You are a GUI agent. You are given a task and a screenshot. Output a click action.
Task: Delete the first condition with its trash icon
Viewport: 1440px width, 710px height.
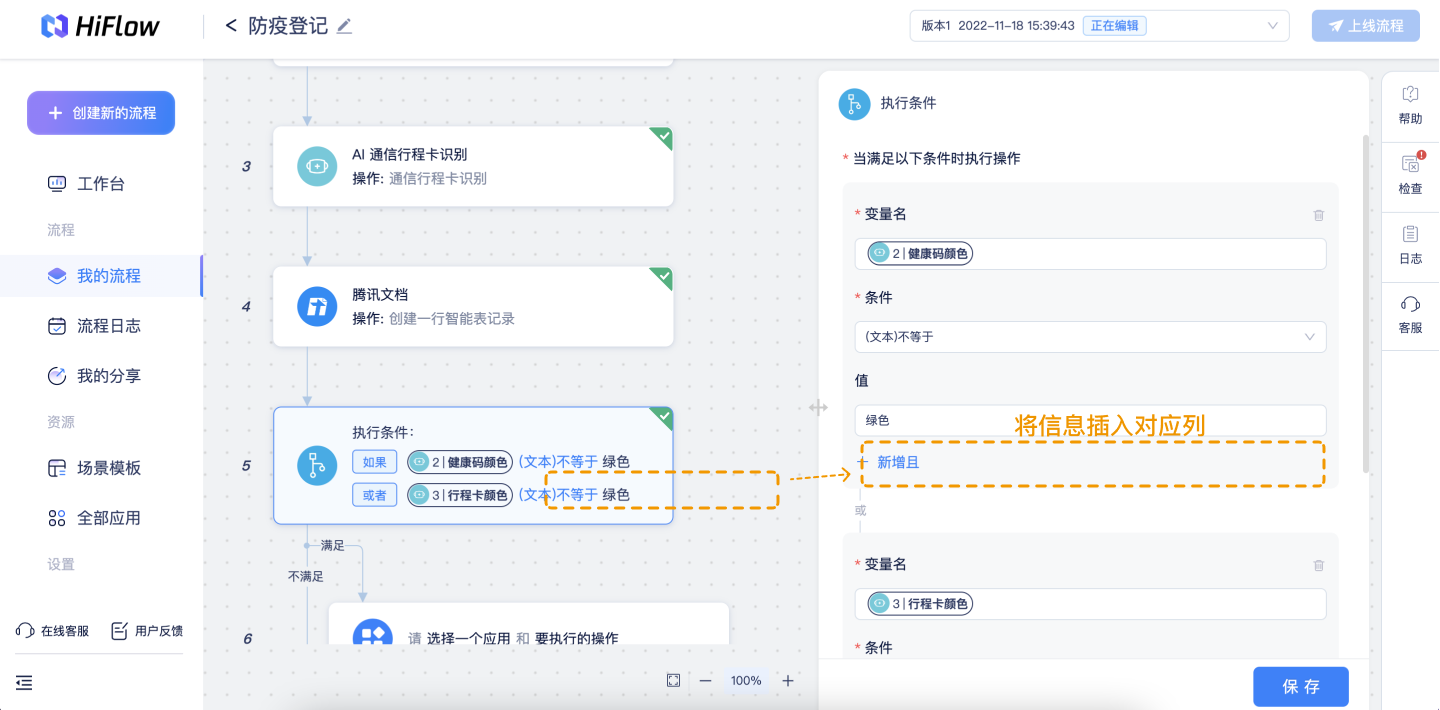click(1318, 215)
